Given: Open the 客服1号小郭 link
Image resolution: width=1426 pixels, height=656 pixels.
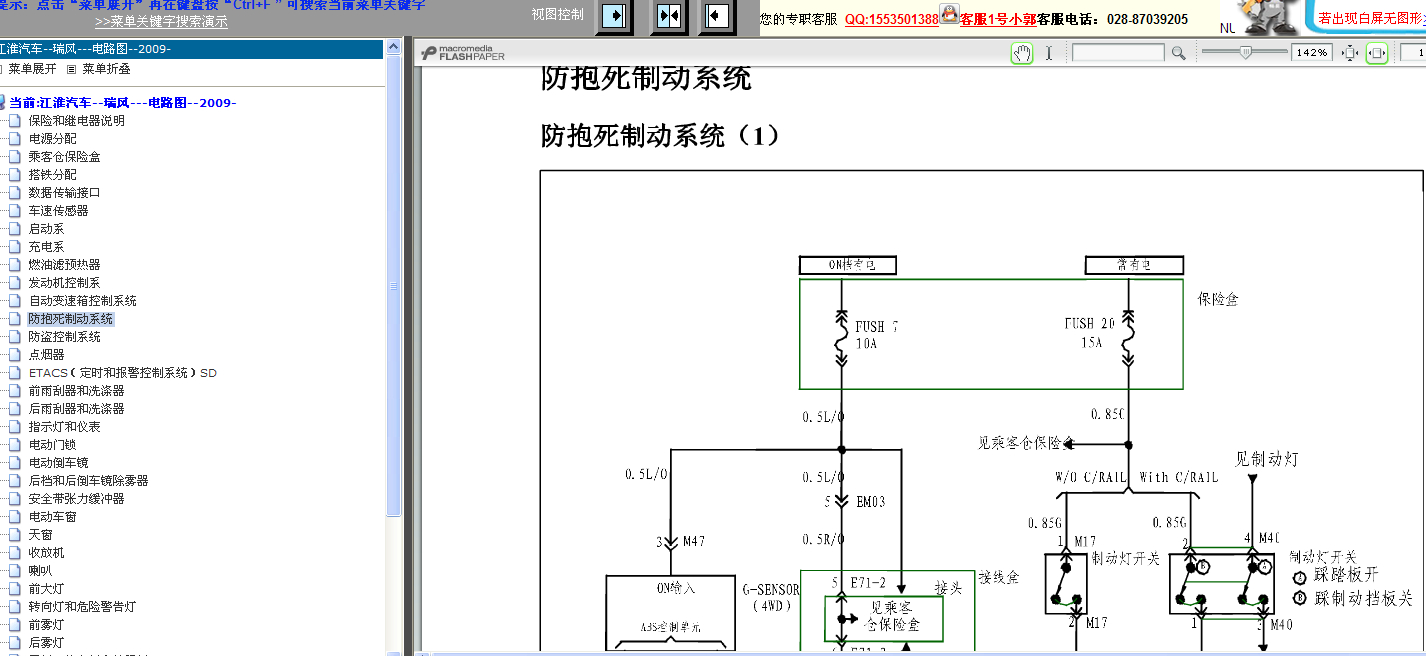Looking at the screenshot, I should tap(997, 19).
